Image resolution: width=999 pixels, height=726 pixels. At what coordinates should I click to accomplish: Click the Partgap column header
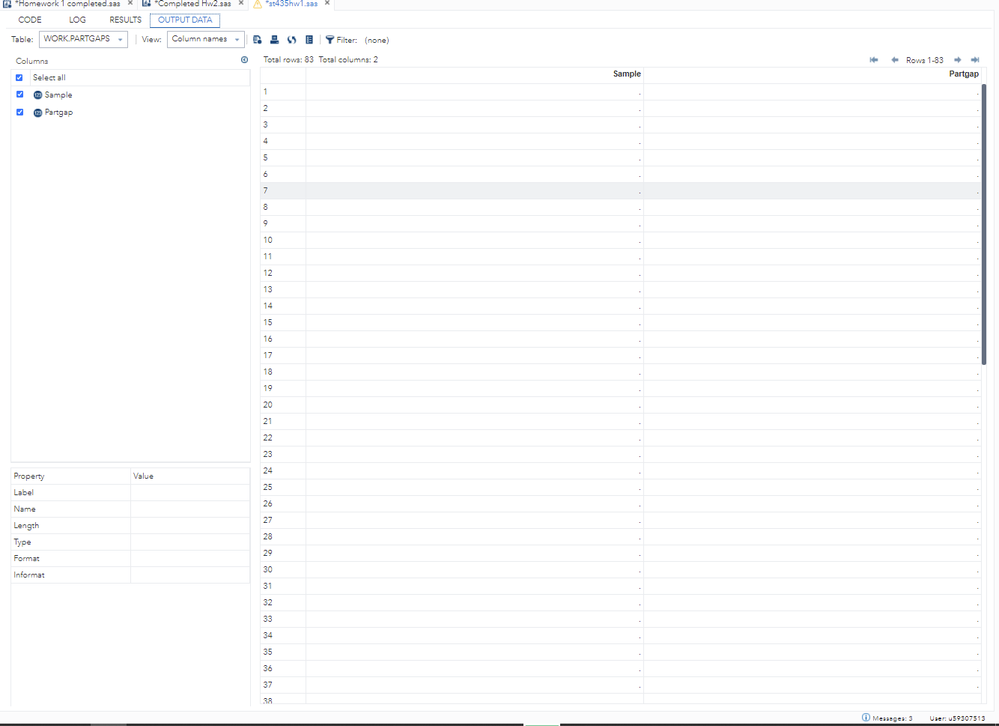(812, 74)
